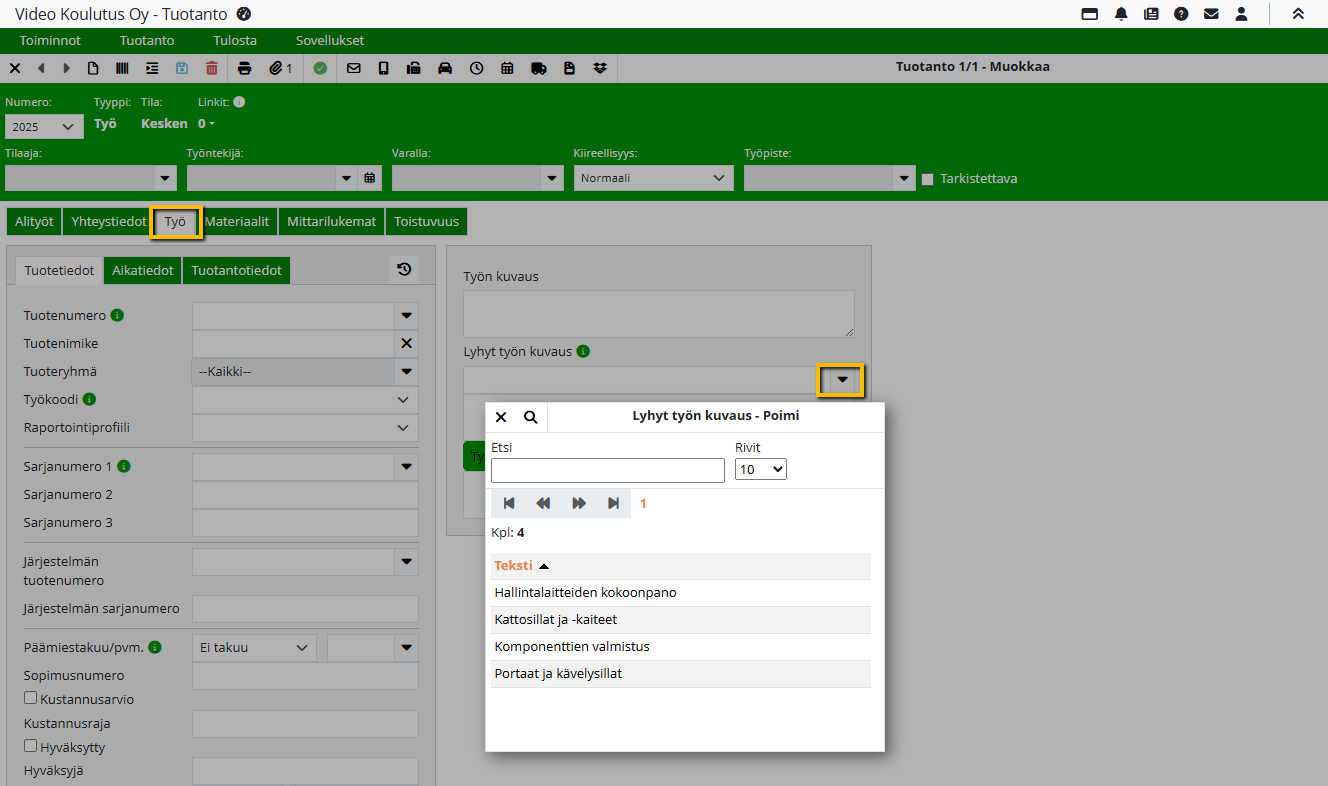The width and height of the screenshot is (1328, 786).
Task: Click the red trash delete icon
Action: click(211, 68)
